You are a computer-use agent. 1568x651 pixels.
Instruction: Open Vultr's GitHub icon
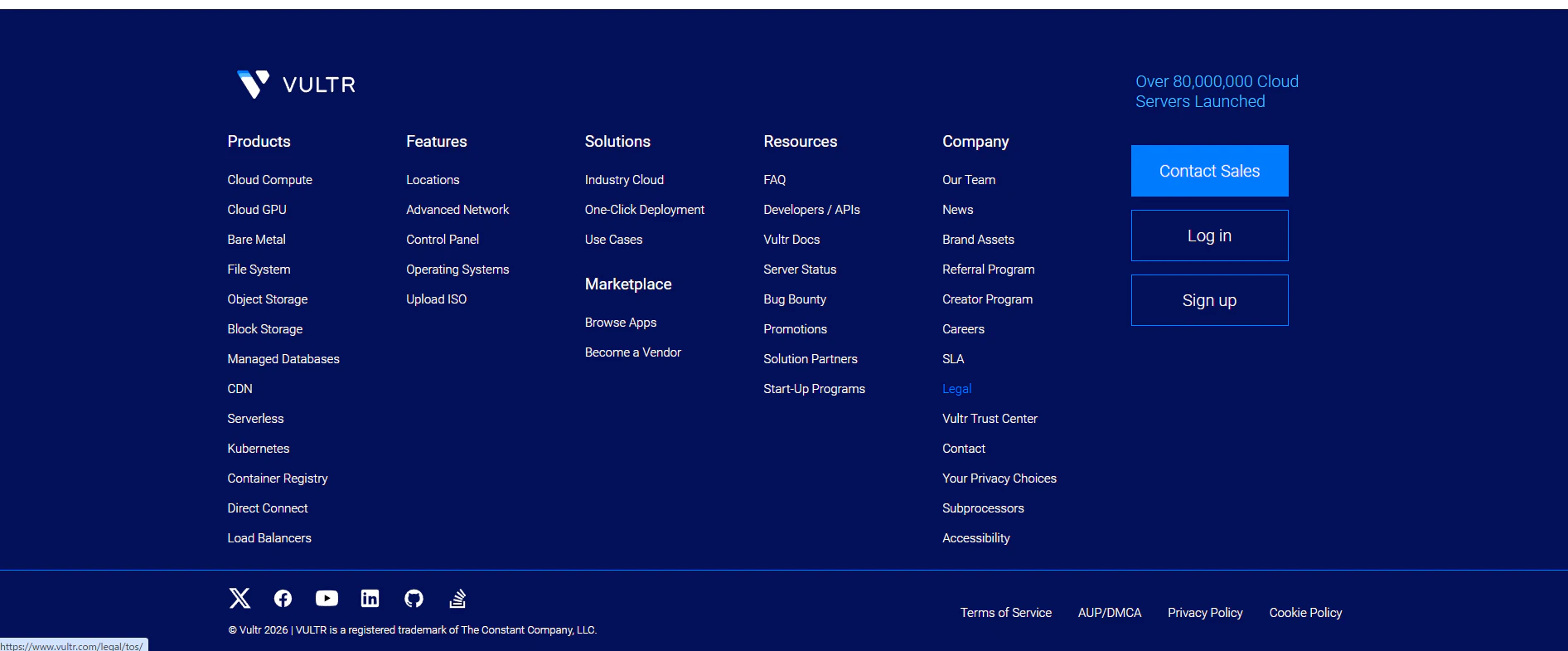click(414, 598)
